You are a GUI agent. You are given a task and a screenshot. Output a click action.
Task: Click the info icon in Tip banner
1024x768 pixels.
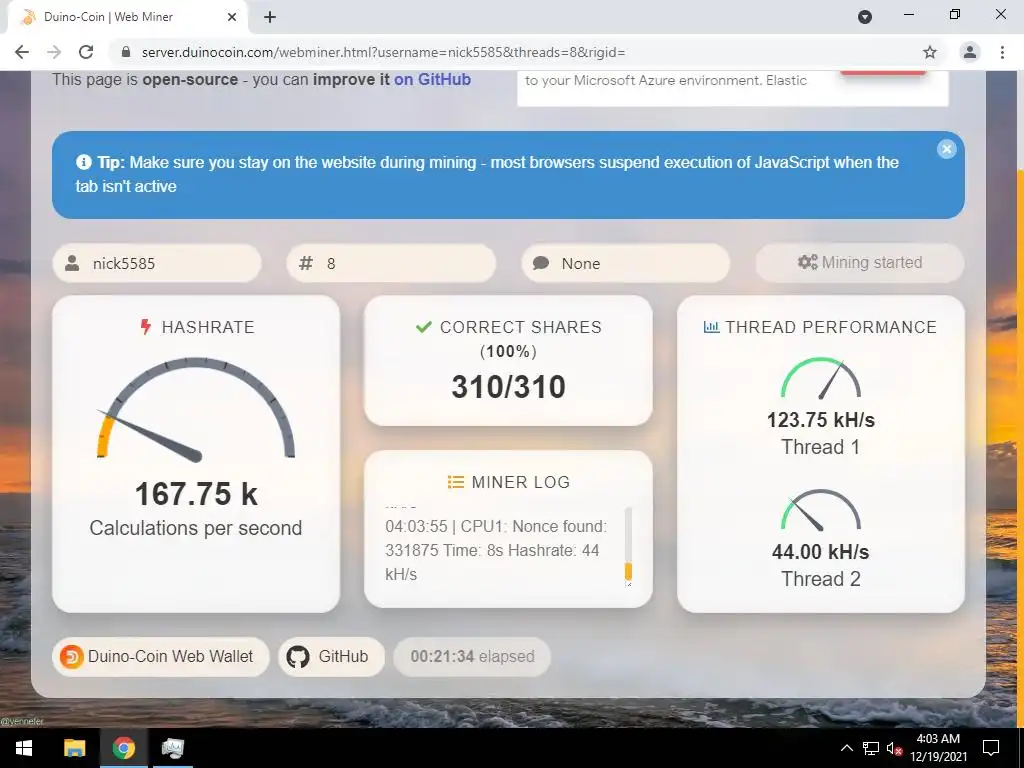[x=84, y=162]
